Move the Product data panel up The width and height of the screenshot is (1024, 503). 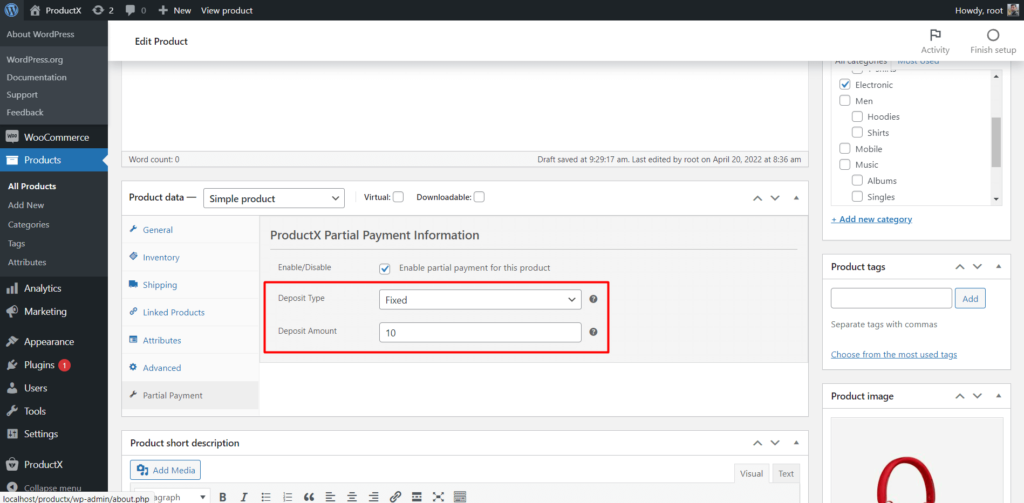click(x=758, y=197)
